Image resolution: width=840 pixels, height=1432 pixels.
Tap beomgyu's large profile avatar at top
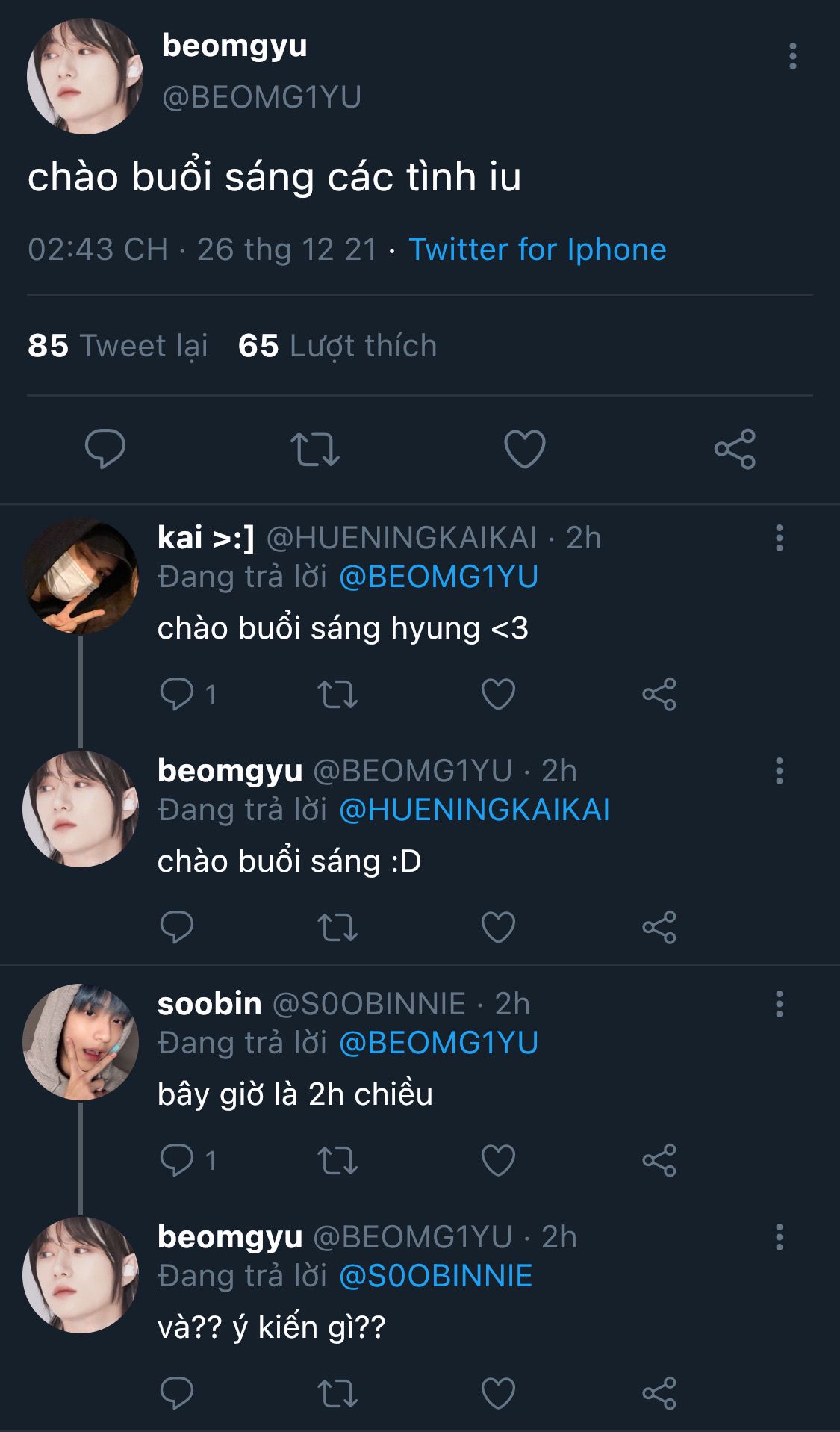(x=84, y=76)
